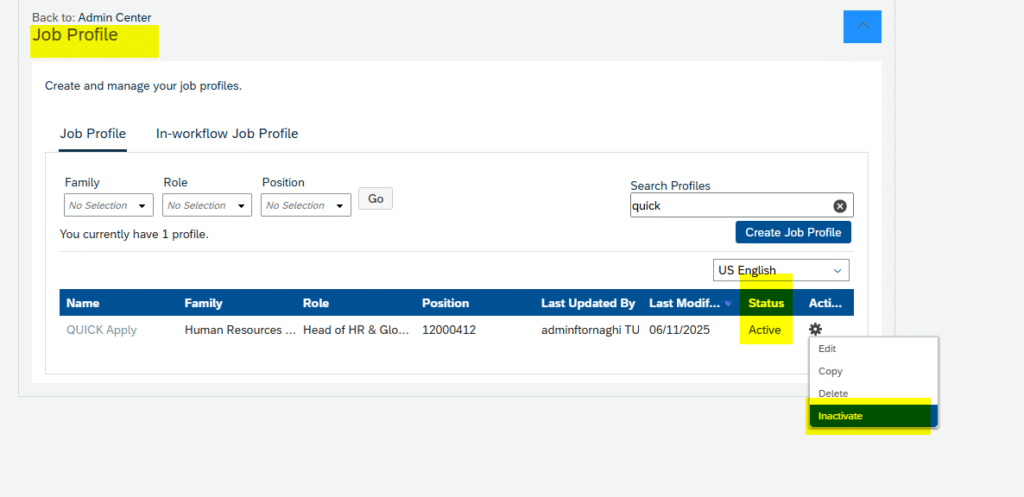Click into the Search Profiles input field

tap(731, 206)
